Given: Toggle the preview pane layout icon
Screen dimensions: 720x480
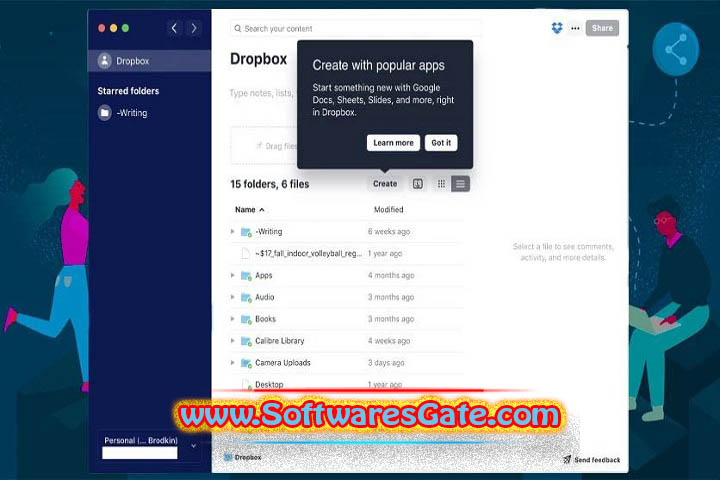Looking at the screenshot, I should tap(417, 184).
